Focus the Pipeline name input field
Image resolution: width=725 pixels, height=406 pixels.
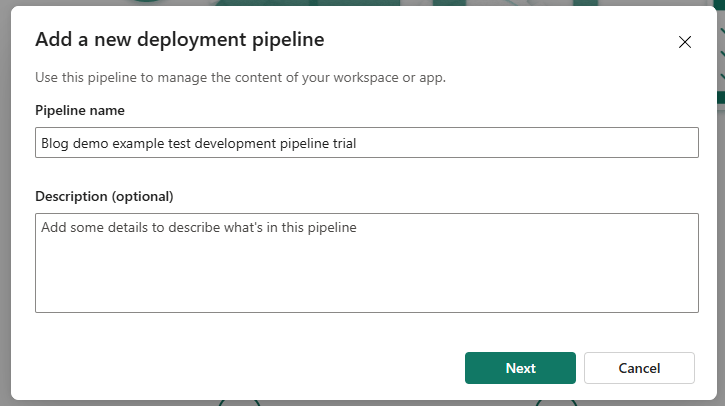tap(366, 143)
